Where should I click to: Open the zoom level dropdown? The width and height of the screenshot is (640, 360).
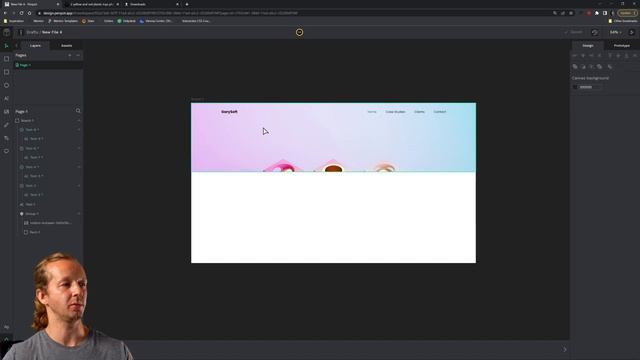click(616, 32)
